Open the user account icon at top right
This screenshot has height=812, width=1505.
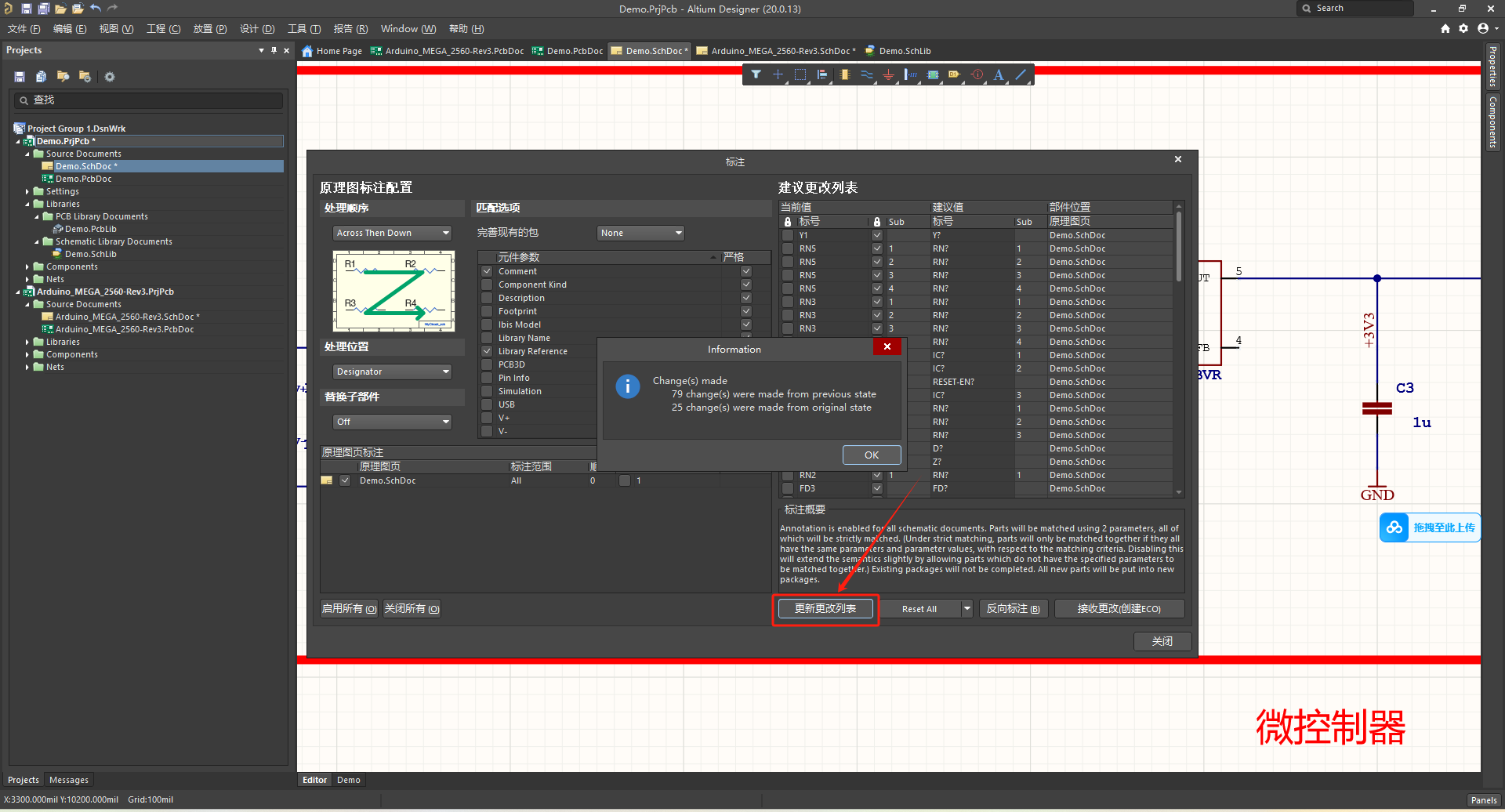point(1483,28)
